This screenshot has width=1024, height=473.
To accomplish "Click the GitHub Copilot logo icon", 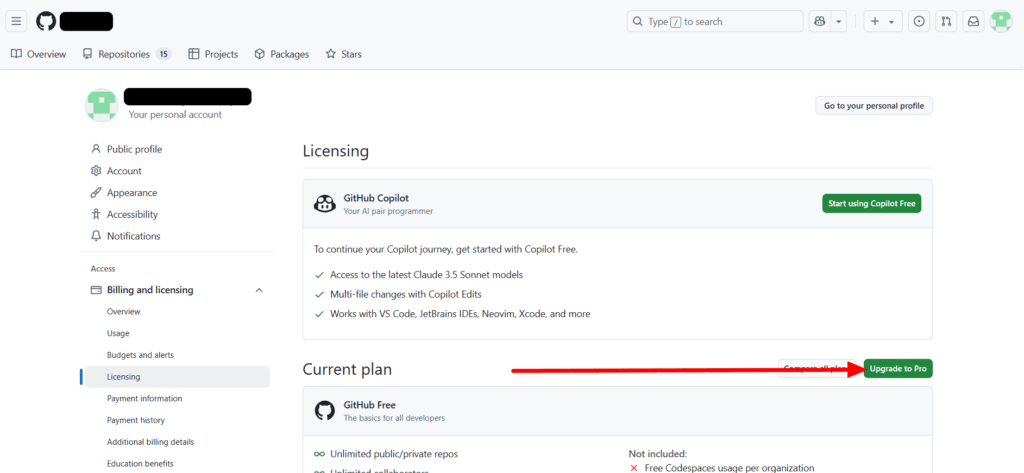I will pos(325,204).
